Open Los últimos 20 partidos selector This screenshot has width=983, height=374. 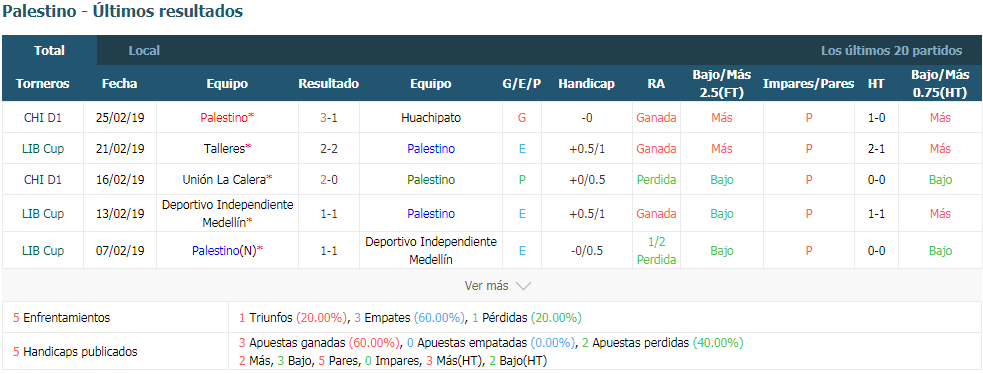tap(891, 51)
